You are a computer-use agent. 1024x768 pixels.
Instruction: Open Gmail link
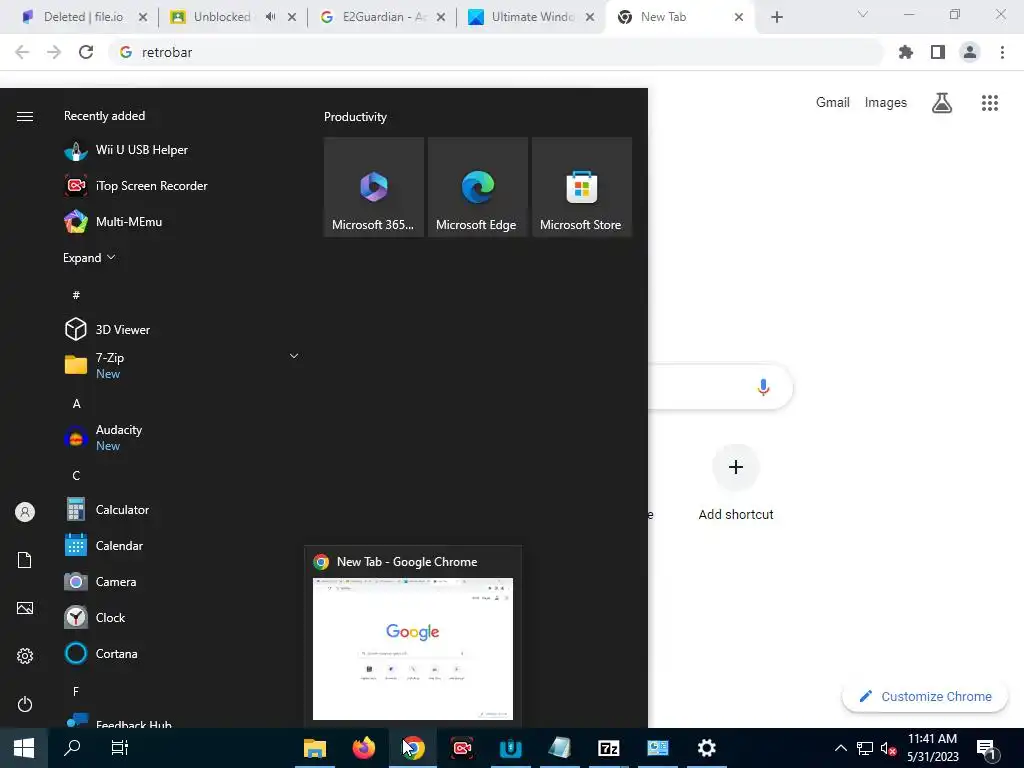coord(833,103)
